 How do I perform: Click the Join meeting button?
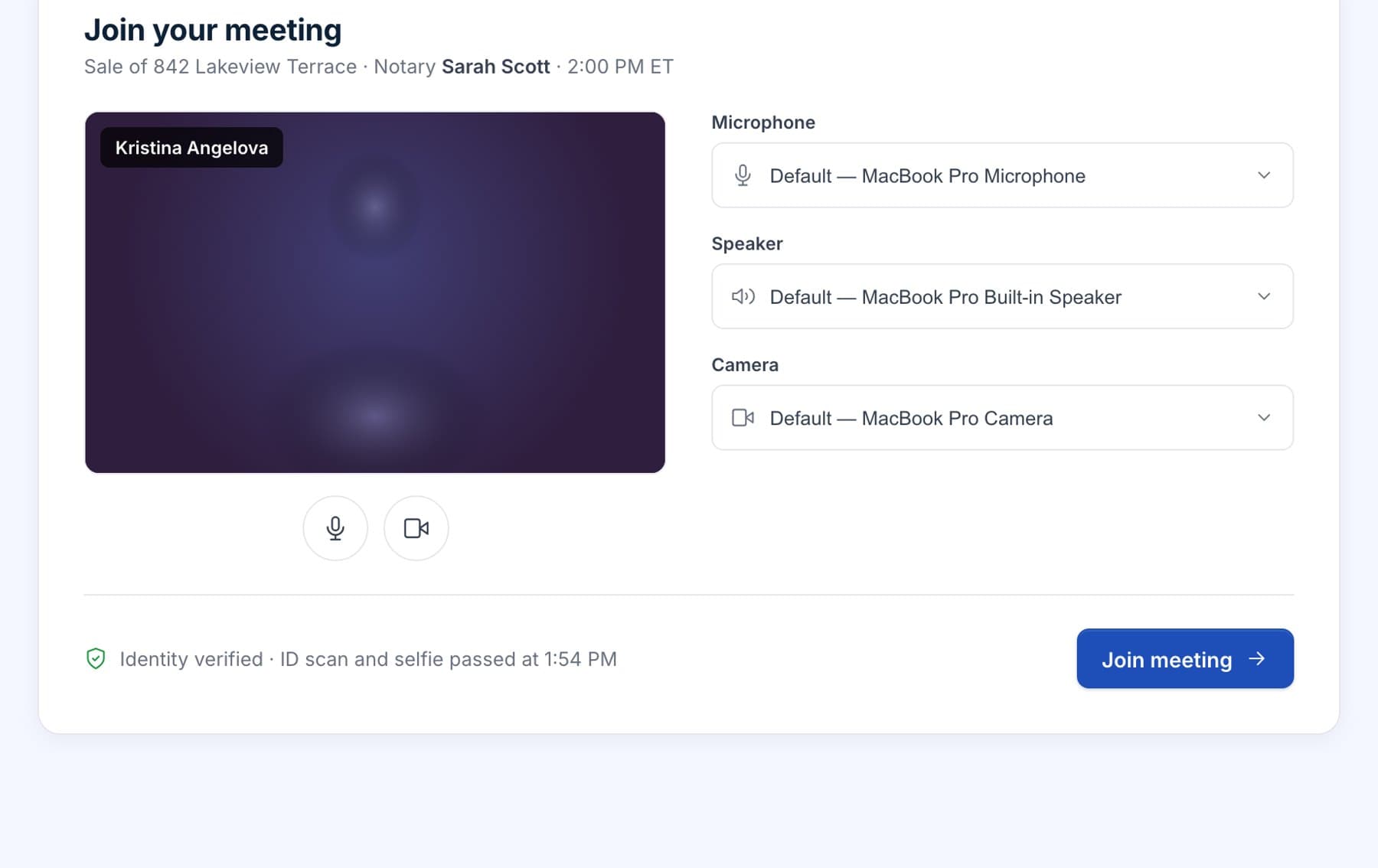[1185, 659]
